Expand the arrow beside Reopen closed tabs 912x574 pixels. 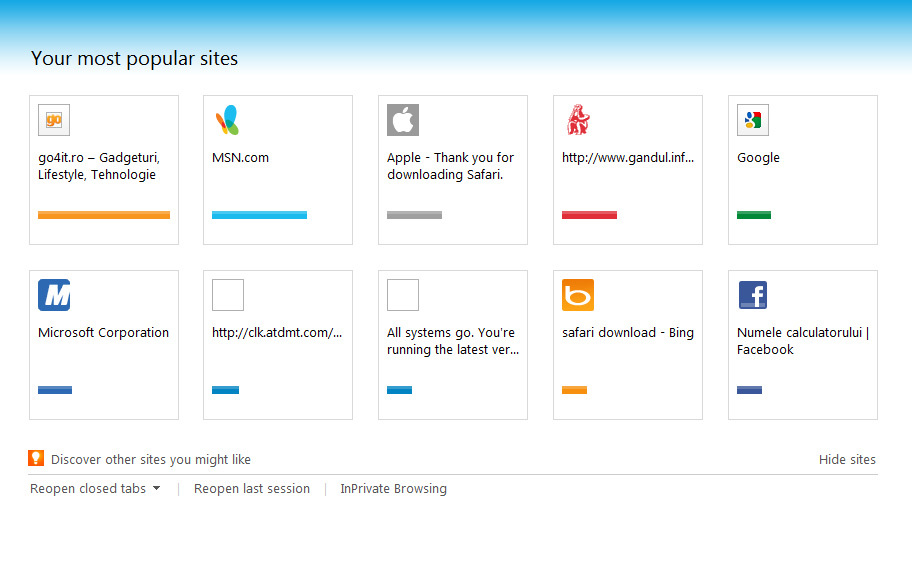click(156, 489)
